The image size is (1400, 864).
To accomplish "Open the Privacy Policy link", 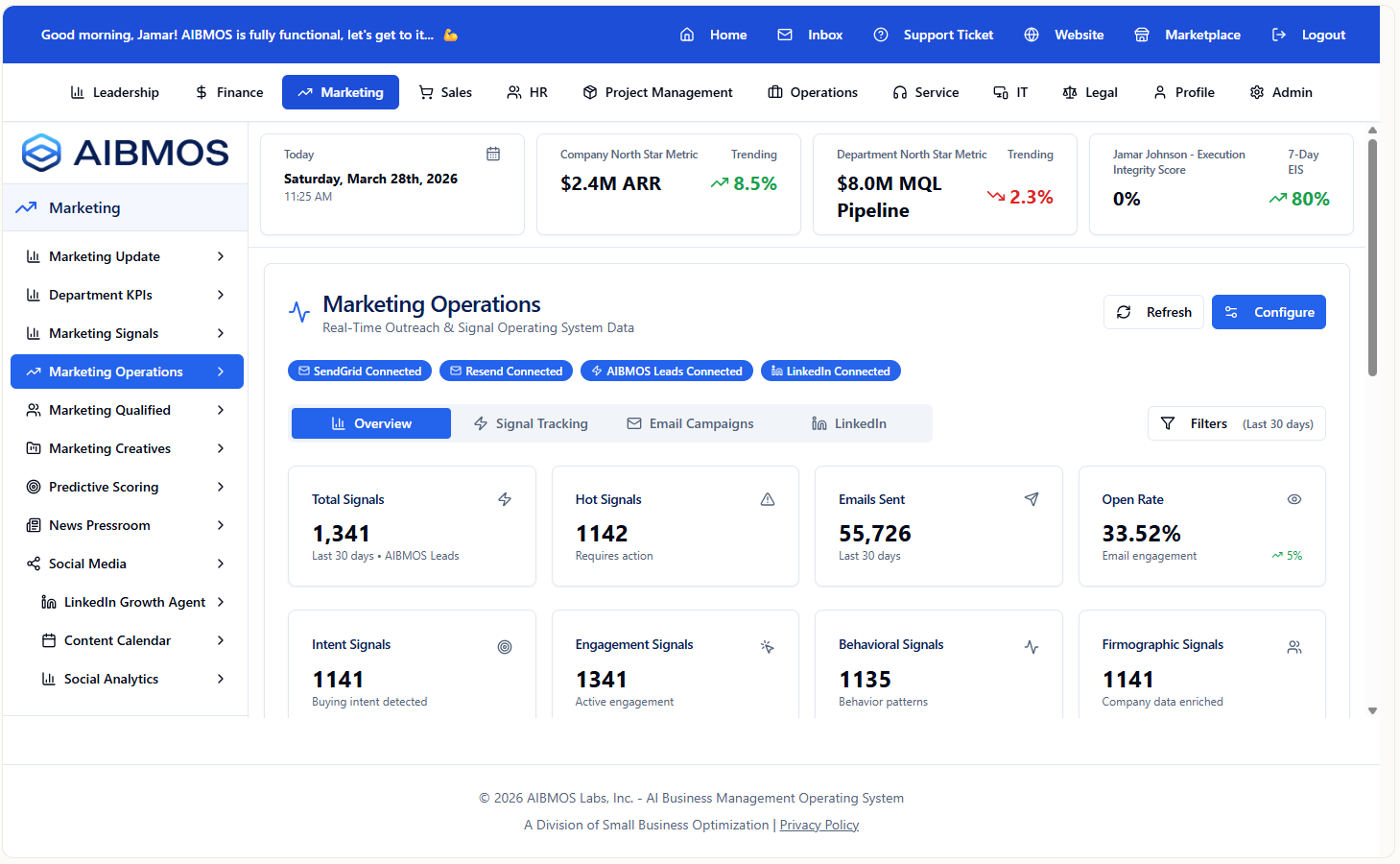I will 819,825.
